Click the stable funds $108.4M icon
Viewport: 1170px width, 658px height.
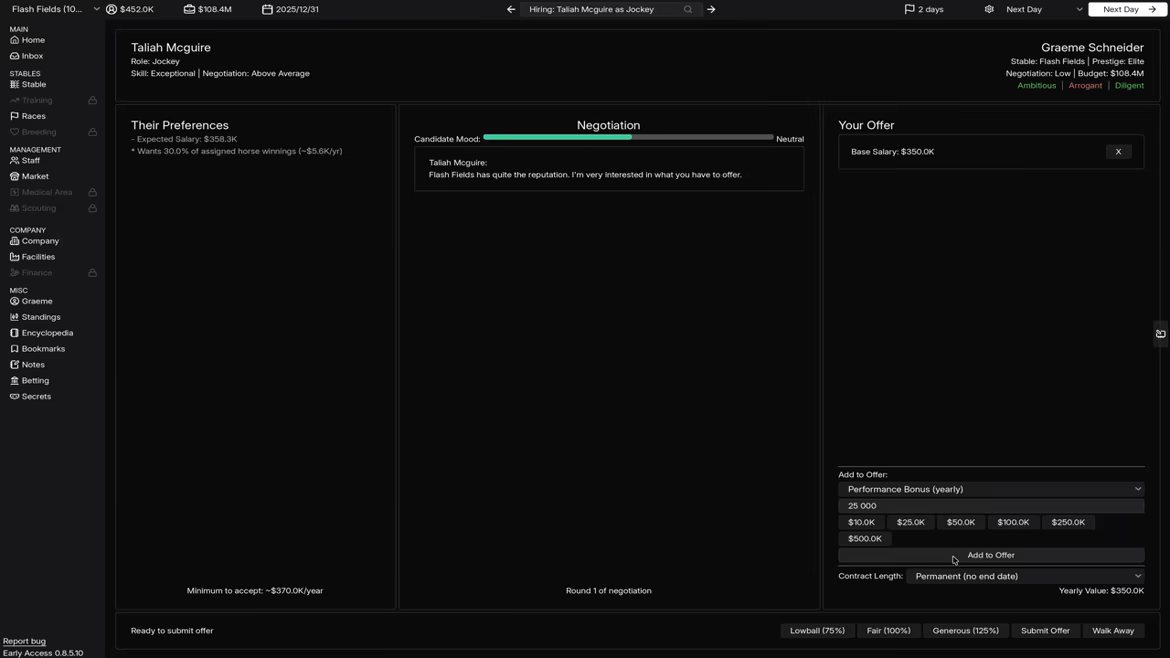coord(189,10)
